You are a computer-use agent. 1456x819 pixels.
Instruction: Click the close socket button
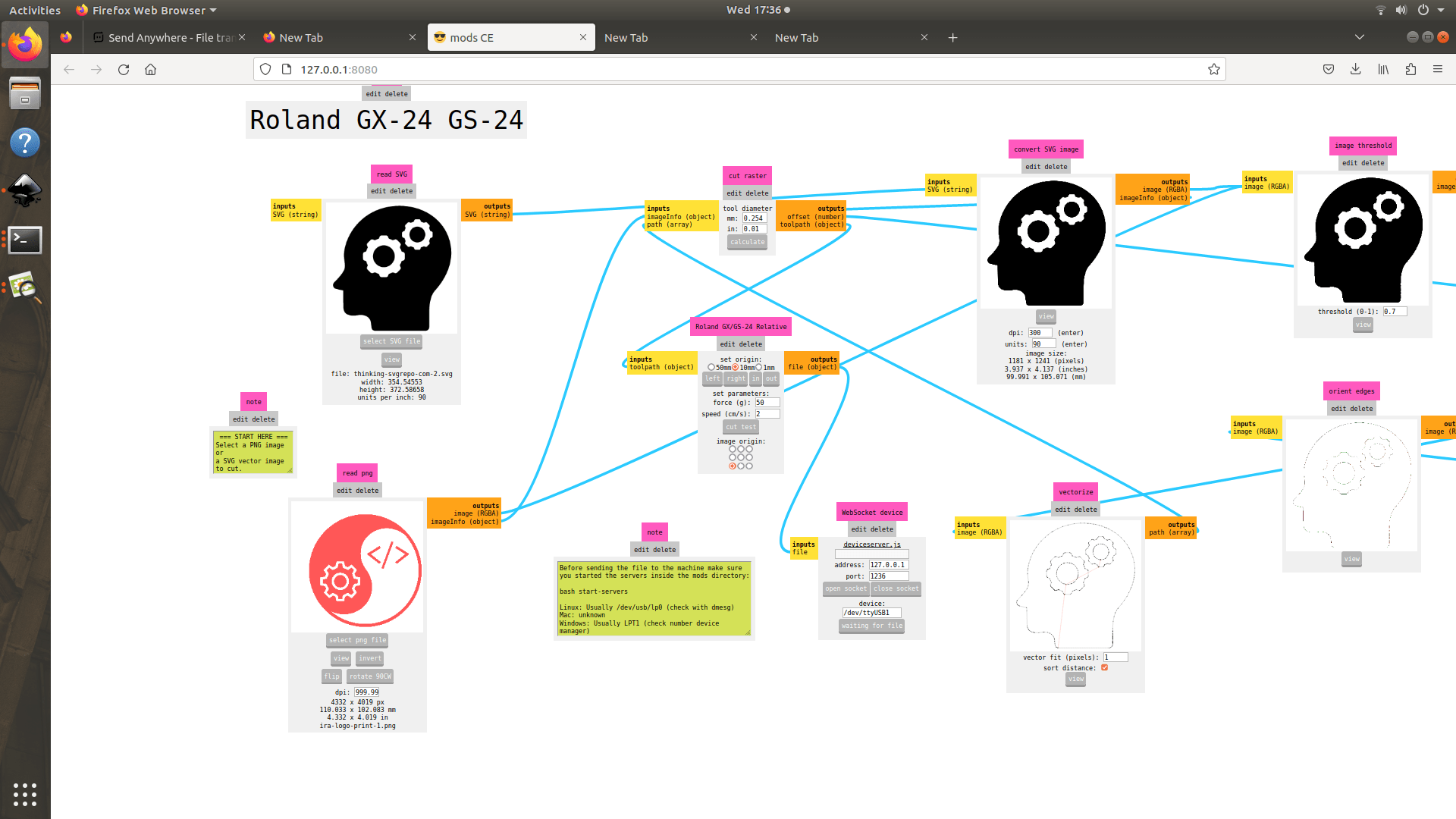tap(896, 588)
